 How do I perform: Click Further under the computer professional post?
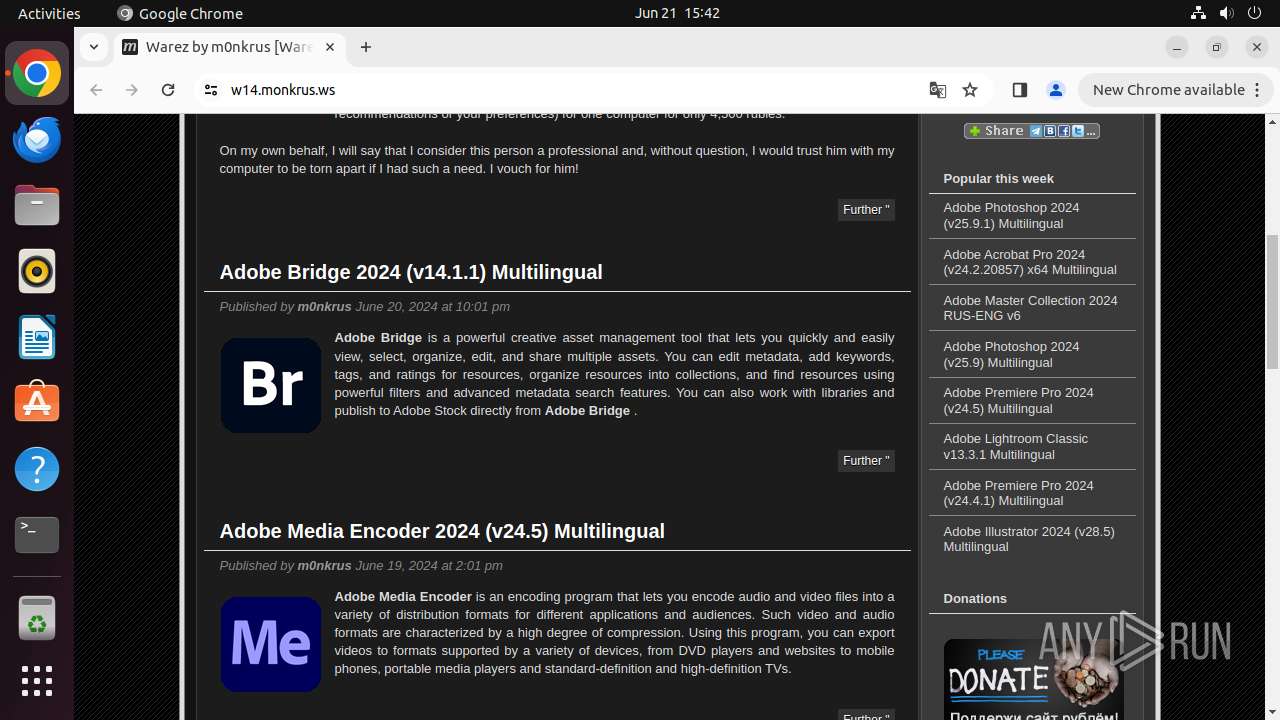click(x=866, y=210)
